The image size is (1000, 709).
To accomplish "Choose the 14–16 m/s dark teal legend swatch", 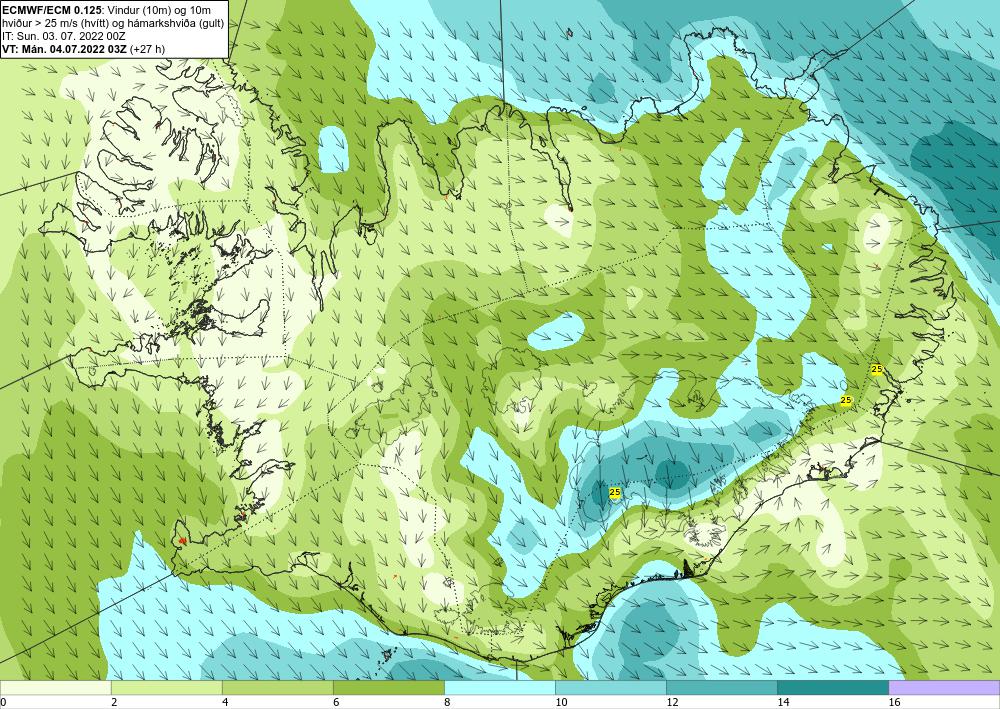I will point(832,687).
